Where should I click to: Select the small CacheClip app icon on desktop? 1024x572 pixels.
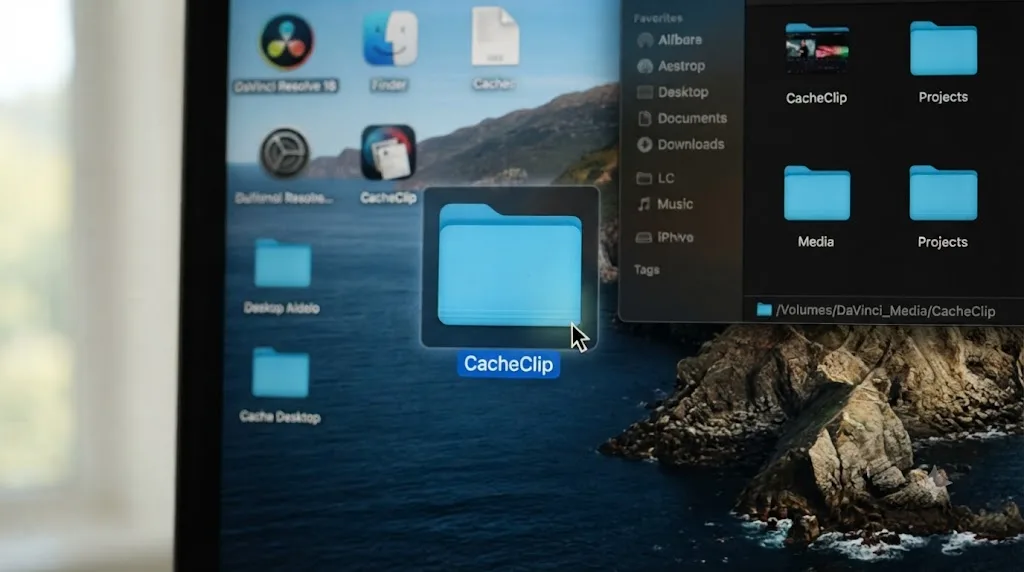pos(388,152)
